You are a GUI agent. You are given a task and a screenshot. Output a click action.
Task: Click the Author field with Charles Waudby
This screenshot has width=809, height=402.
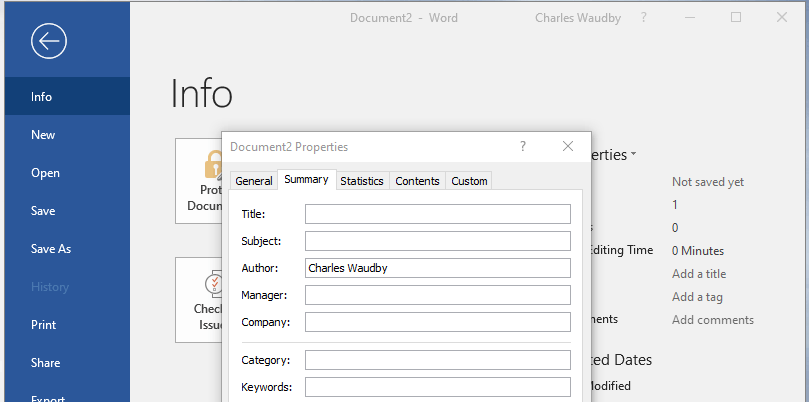[x=438, y=268]
